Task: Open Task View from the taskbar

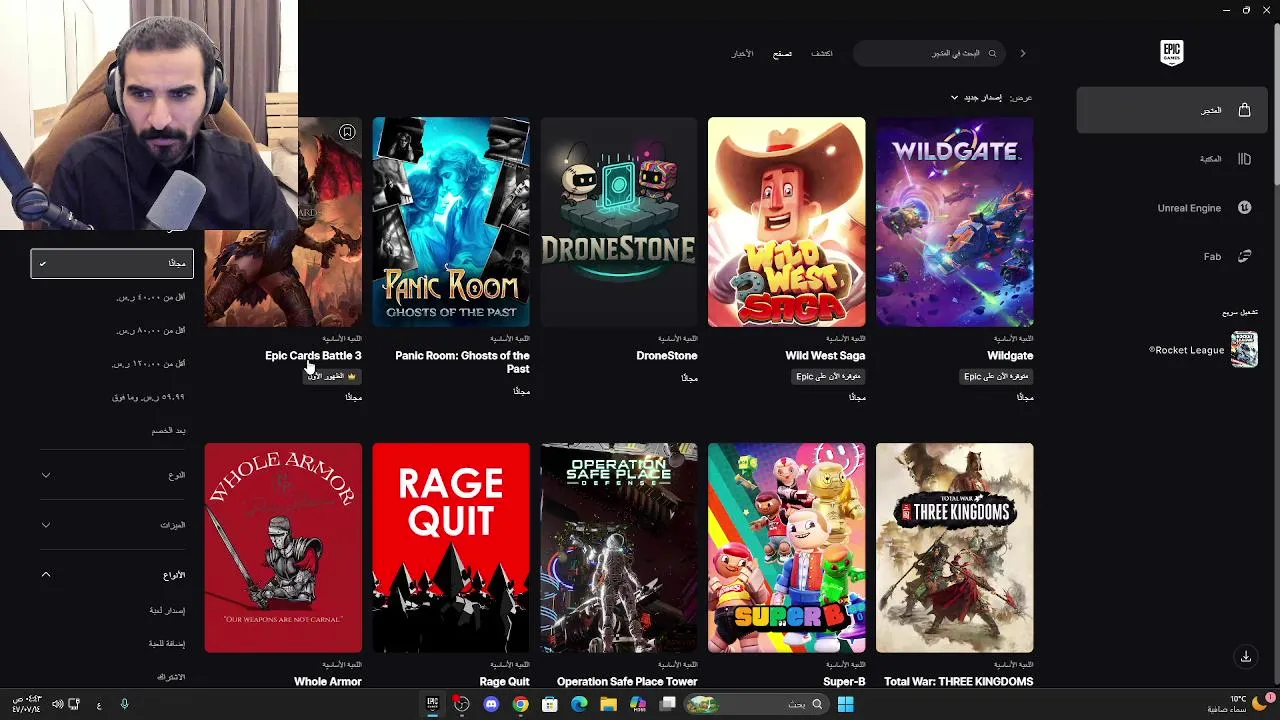Action: (667, 704)
